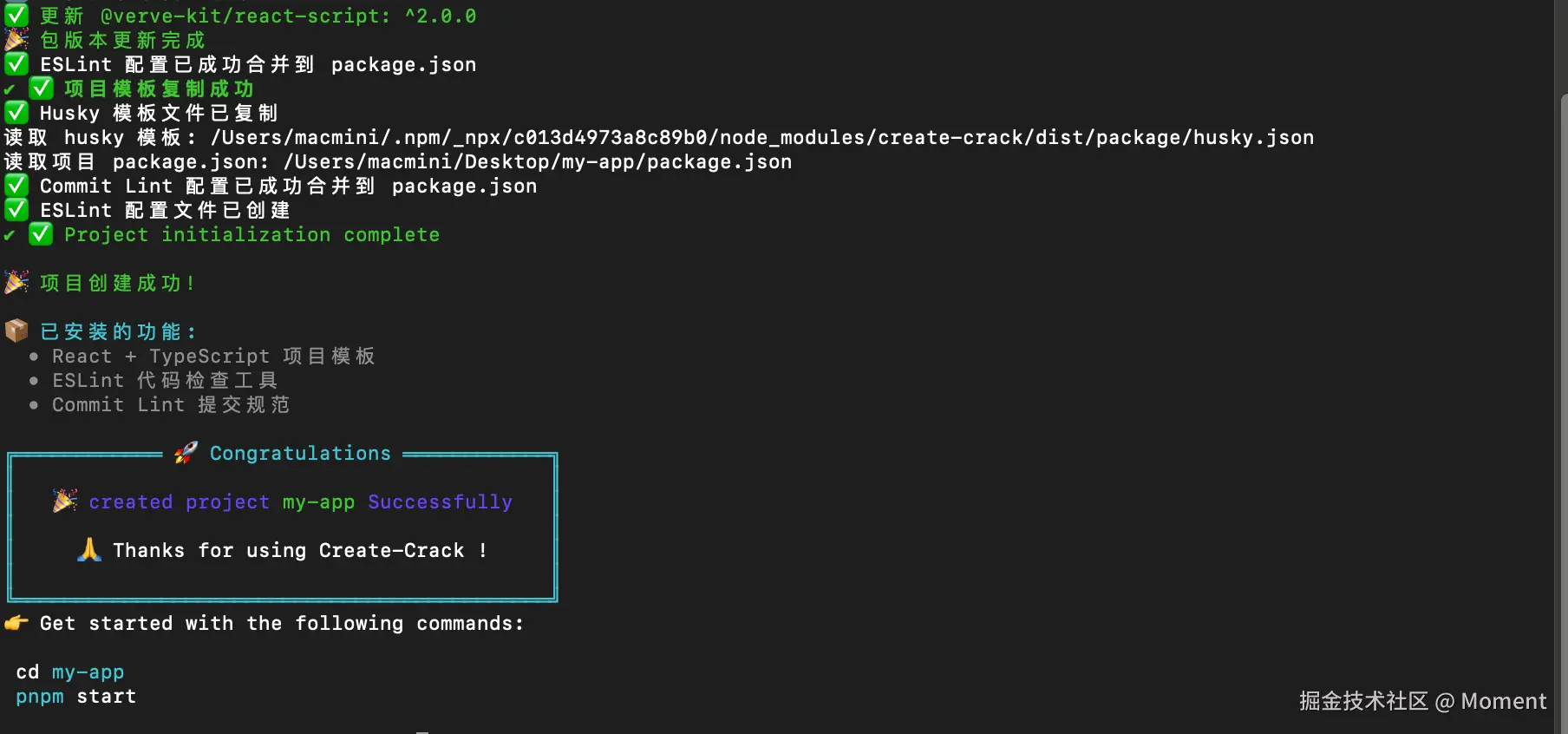
Task: Click the green check beside ESLint 配置文件已创建
Action: (16, 210)
